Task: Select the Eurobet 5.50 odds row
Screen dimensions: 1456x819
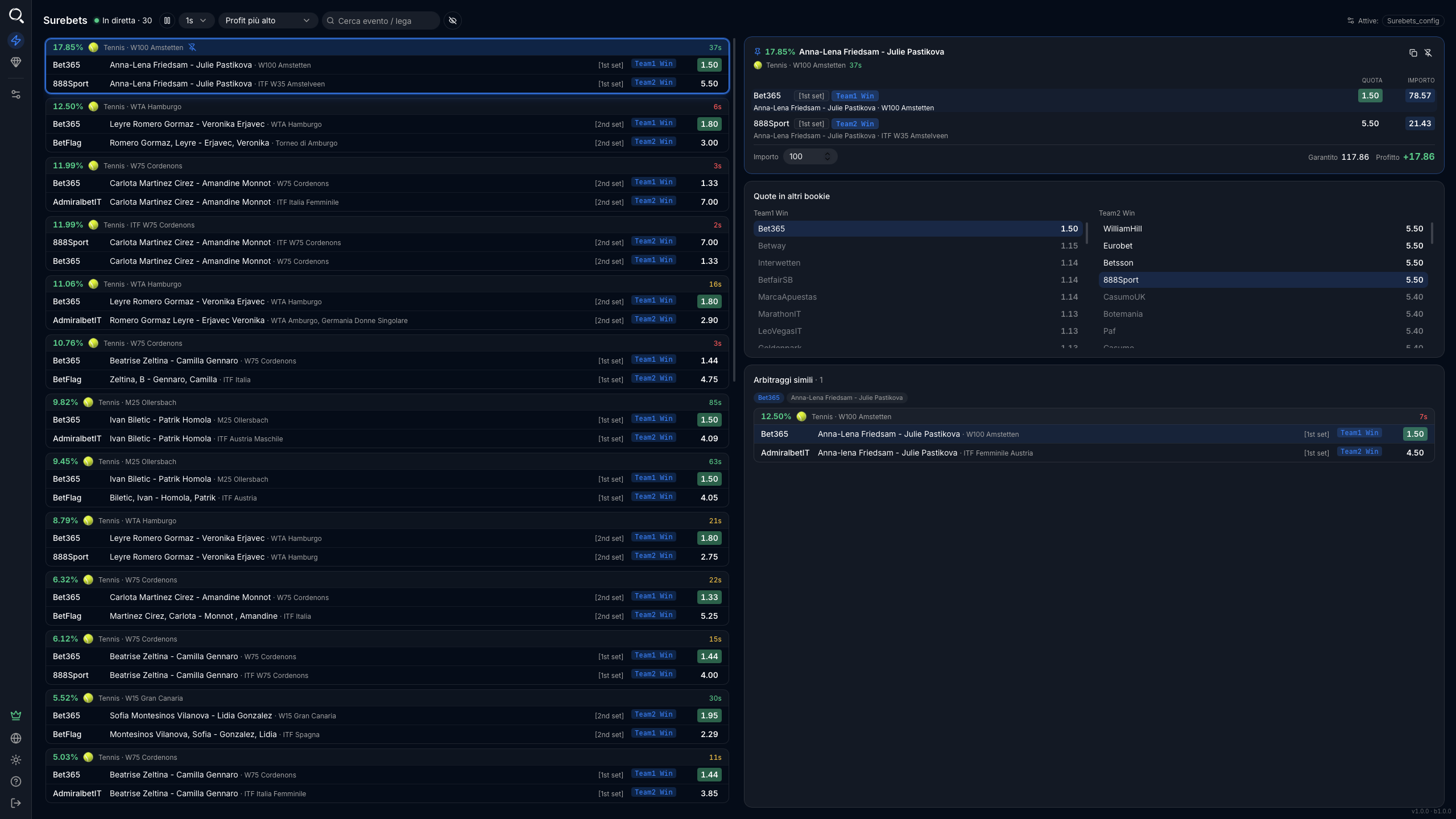Action: 1263,246
